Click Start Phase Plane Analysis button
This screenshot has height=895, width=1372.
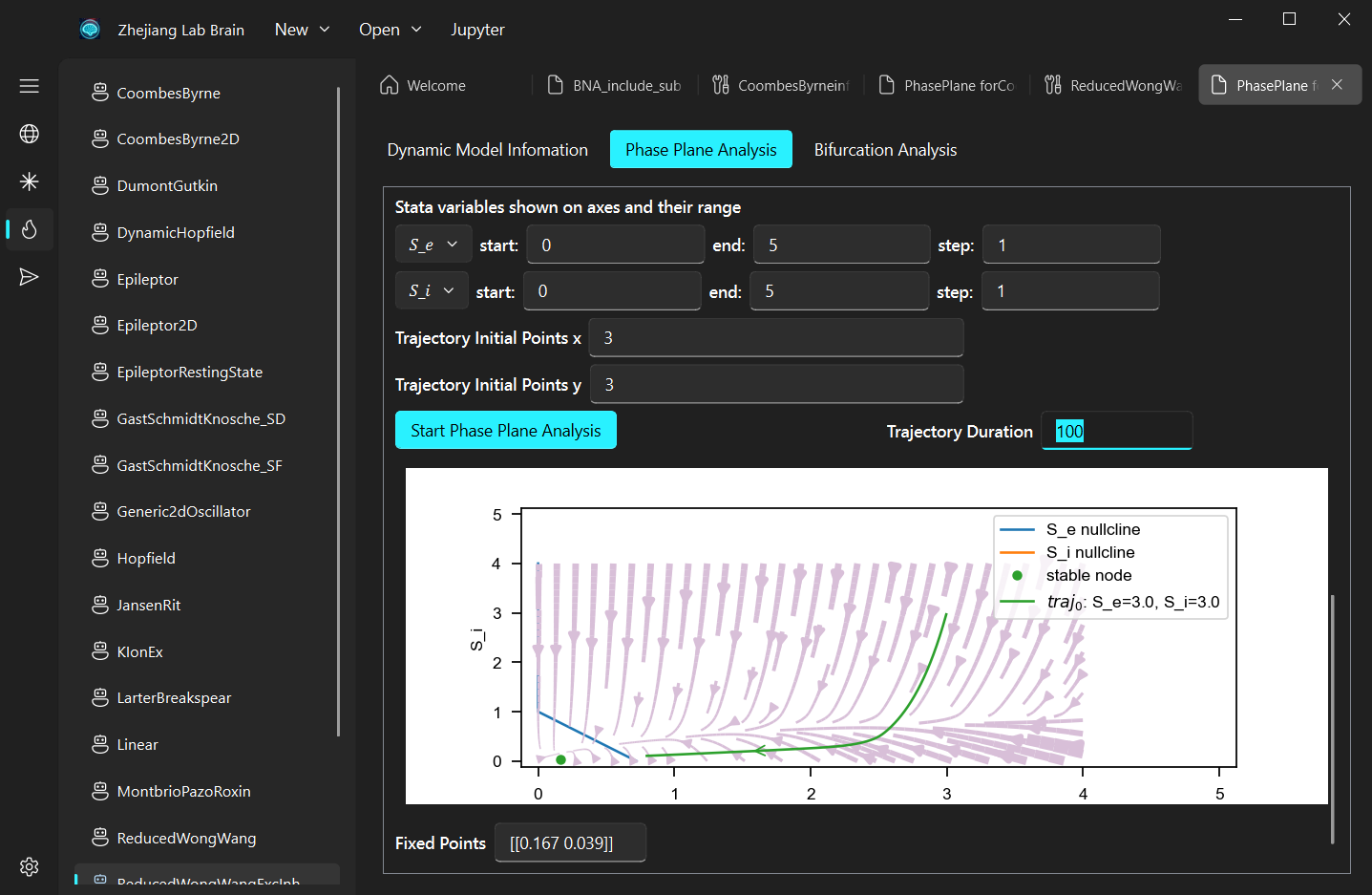[x=505, y=431]
